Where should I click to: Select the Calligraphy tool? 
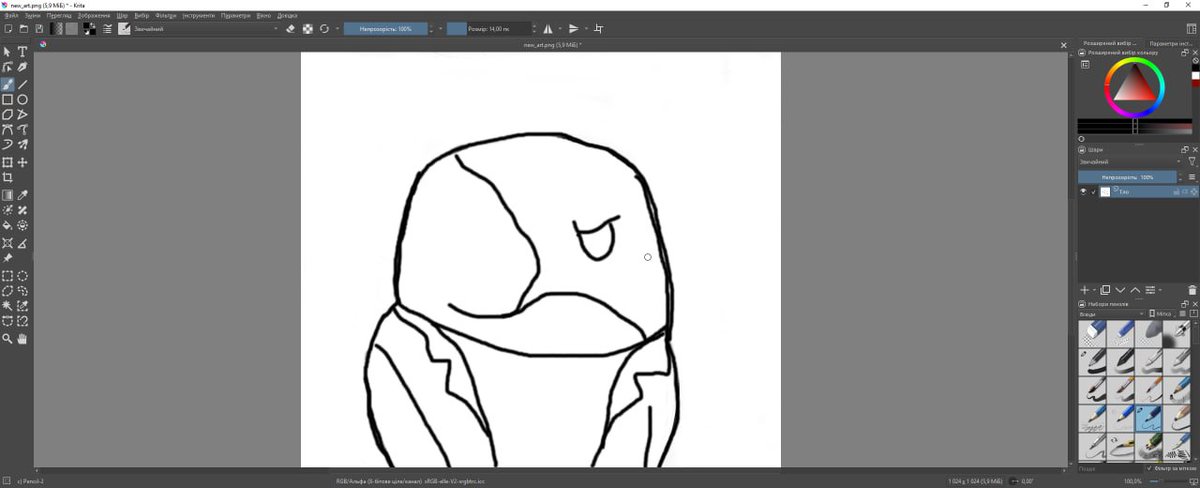[x=22, y=67]
